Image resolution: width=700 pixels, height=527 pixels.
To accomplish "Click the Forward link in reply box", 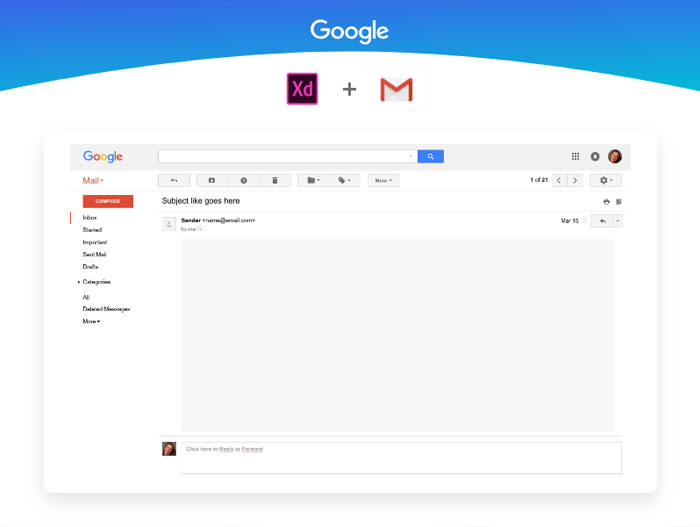I will 252,449.
